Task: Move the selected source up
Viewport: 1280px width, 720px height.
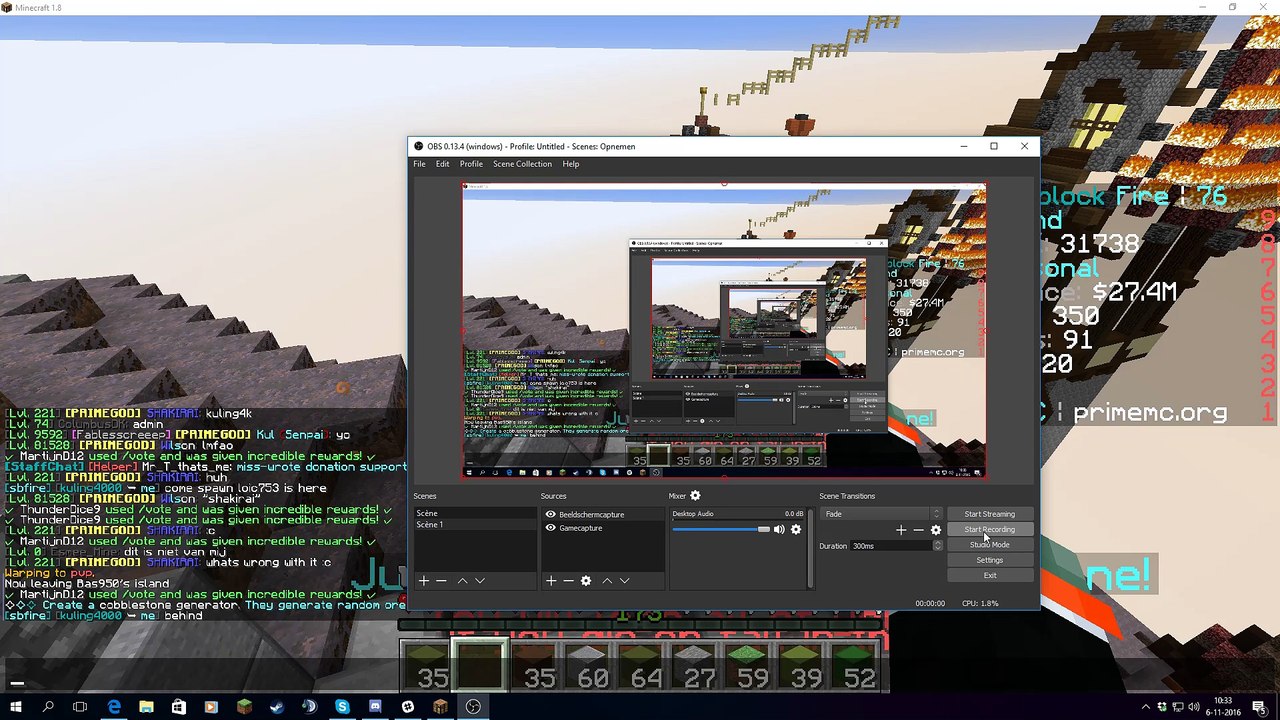Action: tap(607, 581)
